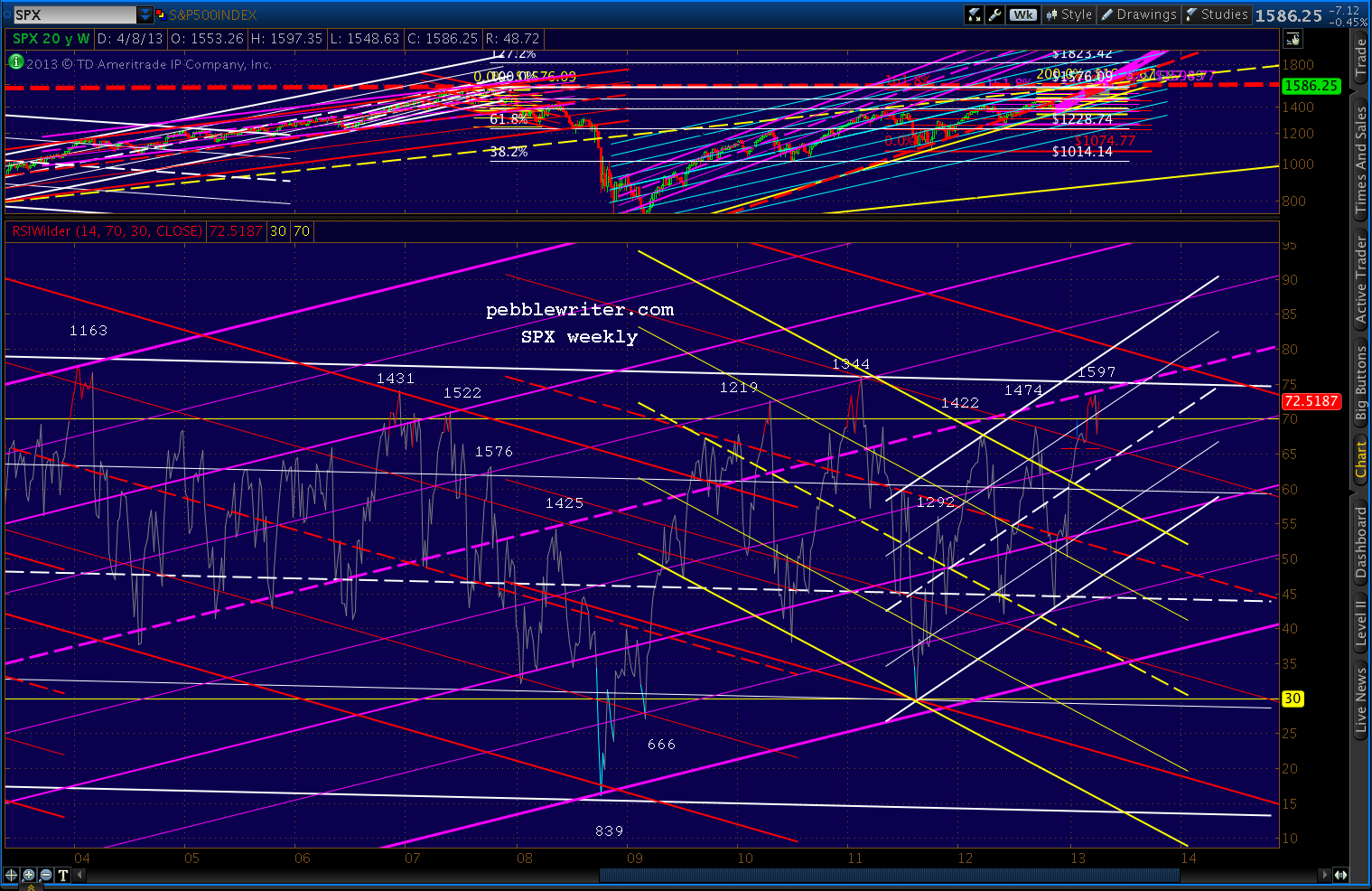The width and height of the screenshot is (1372, 891).
Task: Click the yellow 30 oversold level bubble
Action: (x=1293, y=699)
